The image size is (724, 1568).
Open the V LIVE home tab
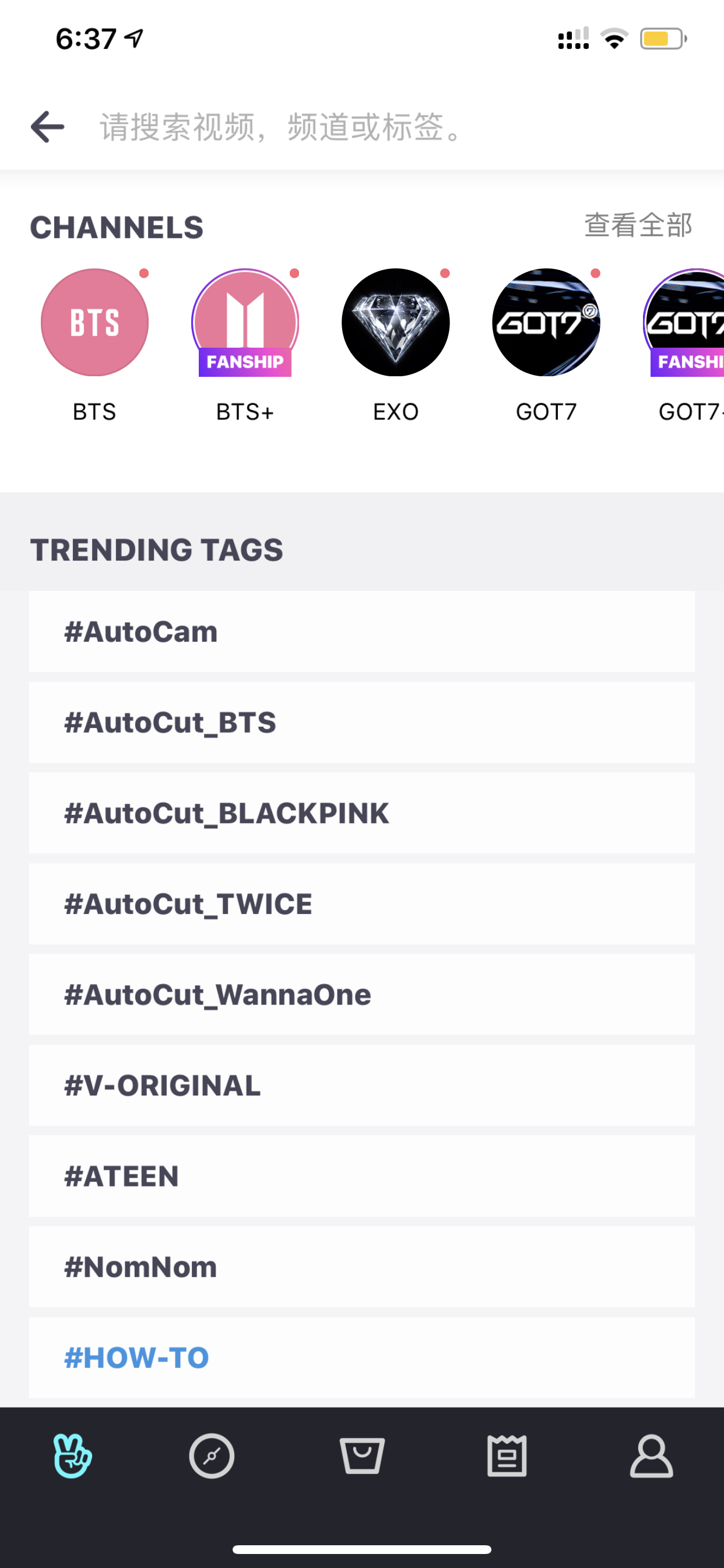[72, 1456]
